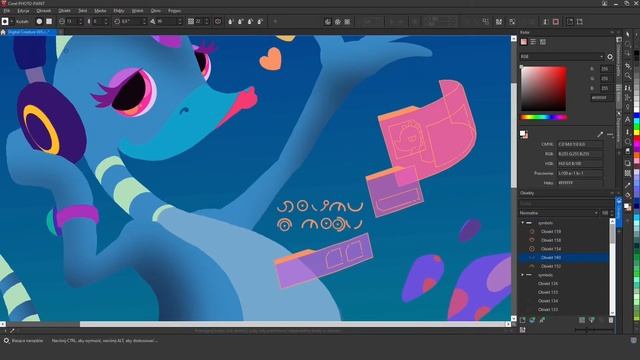The width and height of the screenshot is (640, 360).
Task: Open the Edycja menu
Action: [x=23, y=11]
